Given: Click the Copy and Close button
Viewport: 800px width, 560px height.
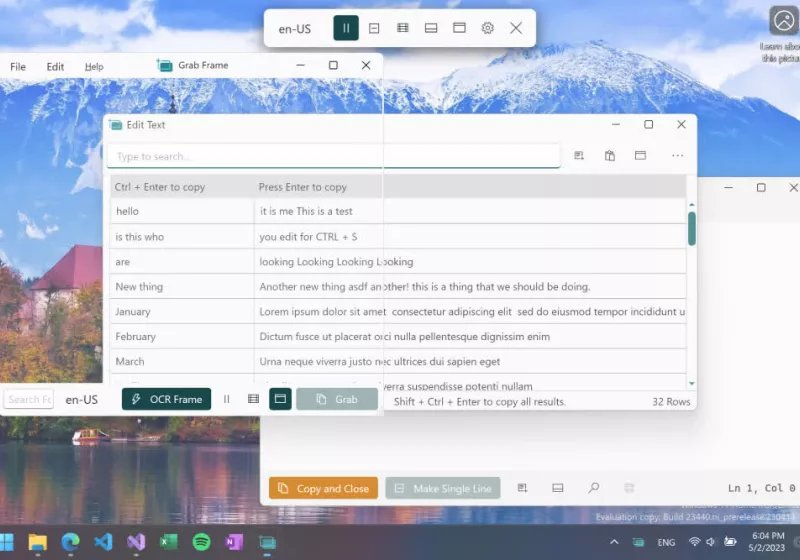Looking at the screenshot, I should click(323, 488).
